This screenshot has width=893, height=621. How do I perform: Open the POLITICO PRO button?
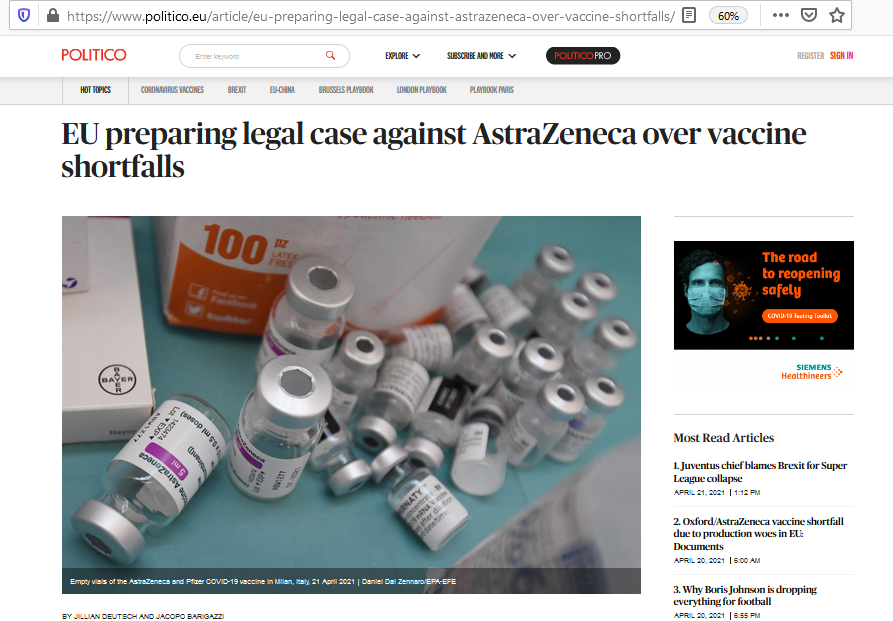click(583, 56)
